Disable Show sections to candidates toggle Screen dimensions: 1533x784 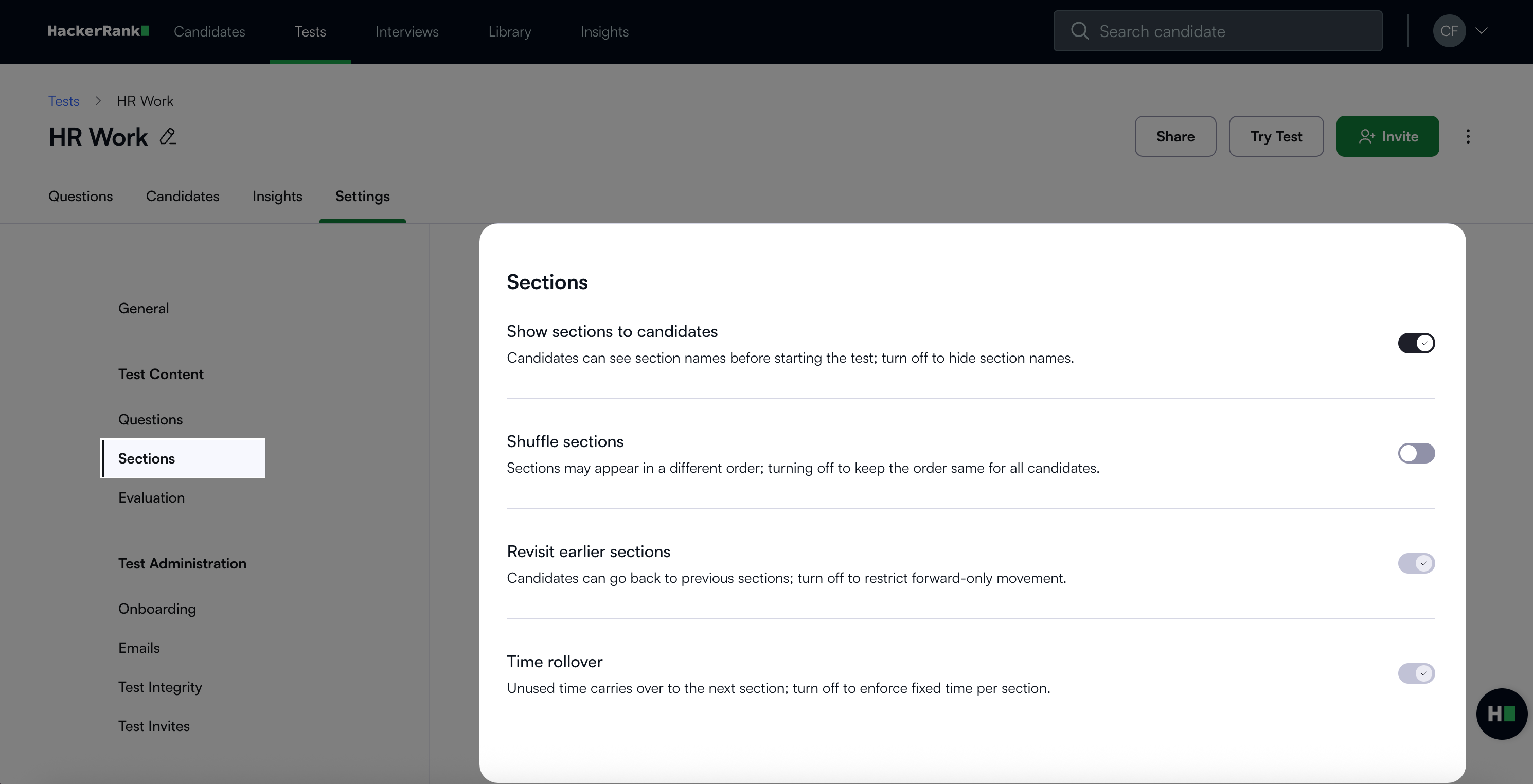pyautogui.click(x=1416, y=344)
